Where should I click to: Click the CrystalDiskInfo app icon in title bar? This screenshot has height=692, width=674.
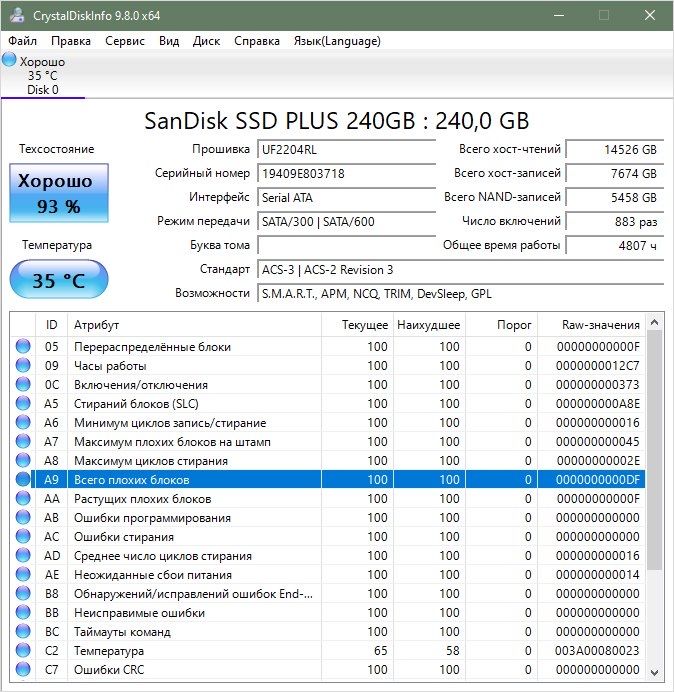tap(17, 15)
